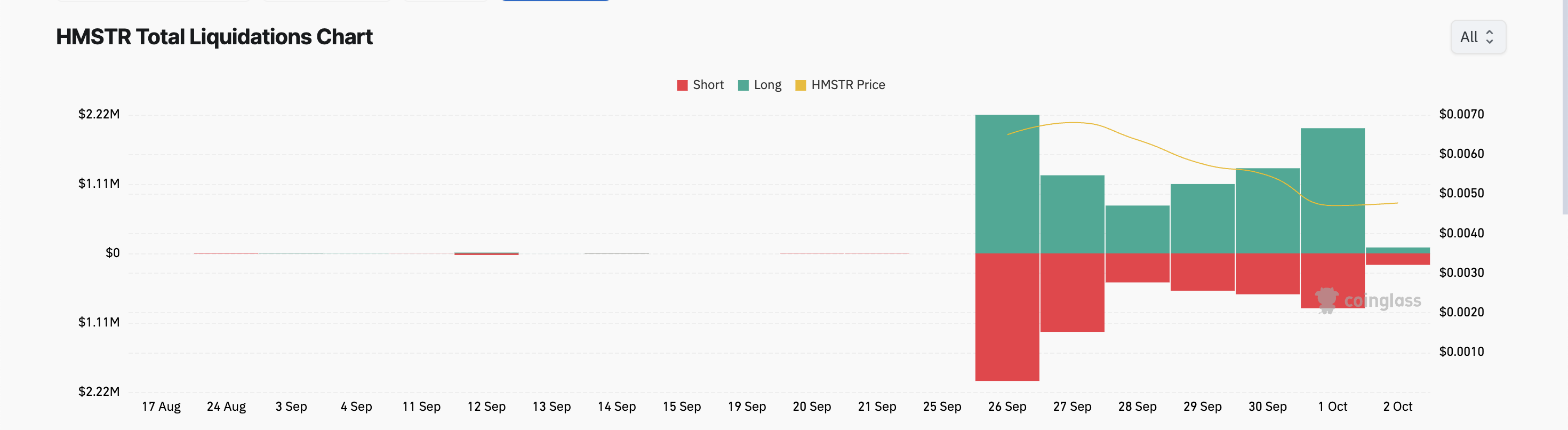Click the coinglass watermark logo icon
The height and width of the screenshot is (430, 1568).
[1327, 300]
